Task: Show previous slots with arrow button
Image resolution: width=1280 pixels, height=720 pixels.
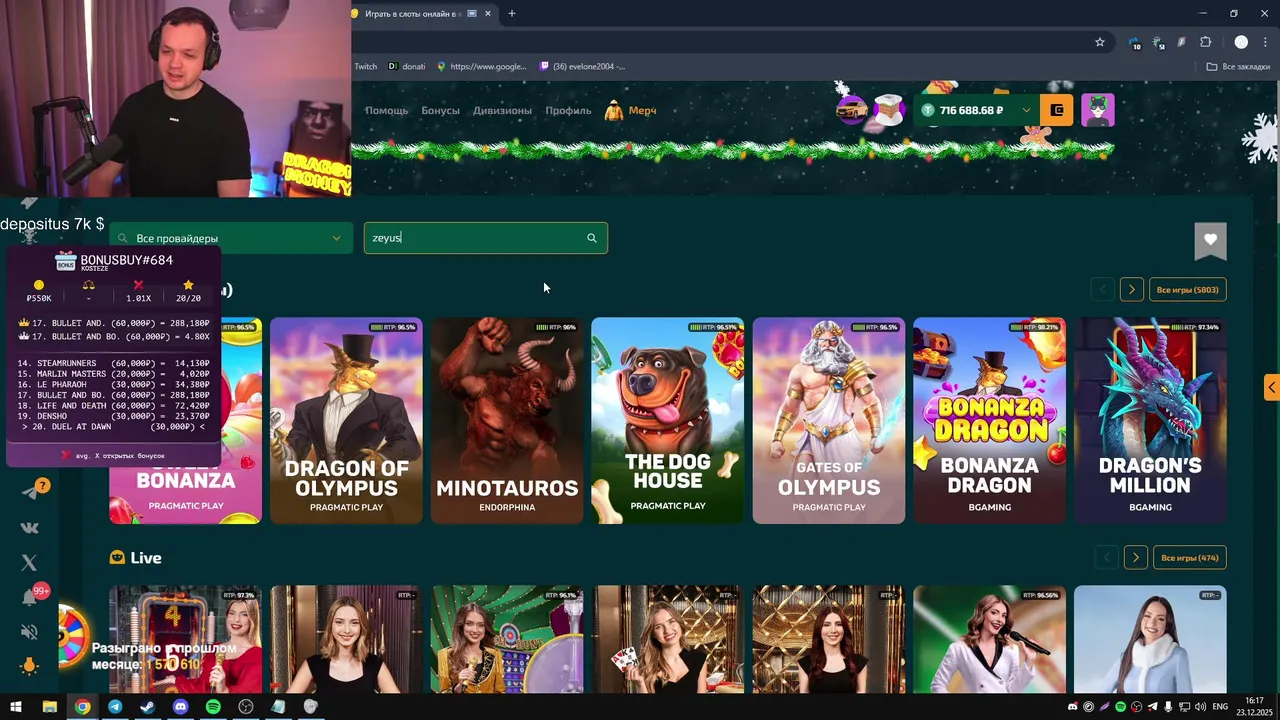Action: tap(1102, 290)
